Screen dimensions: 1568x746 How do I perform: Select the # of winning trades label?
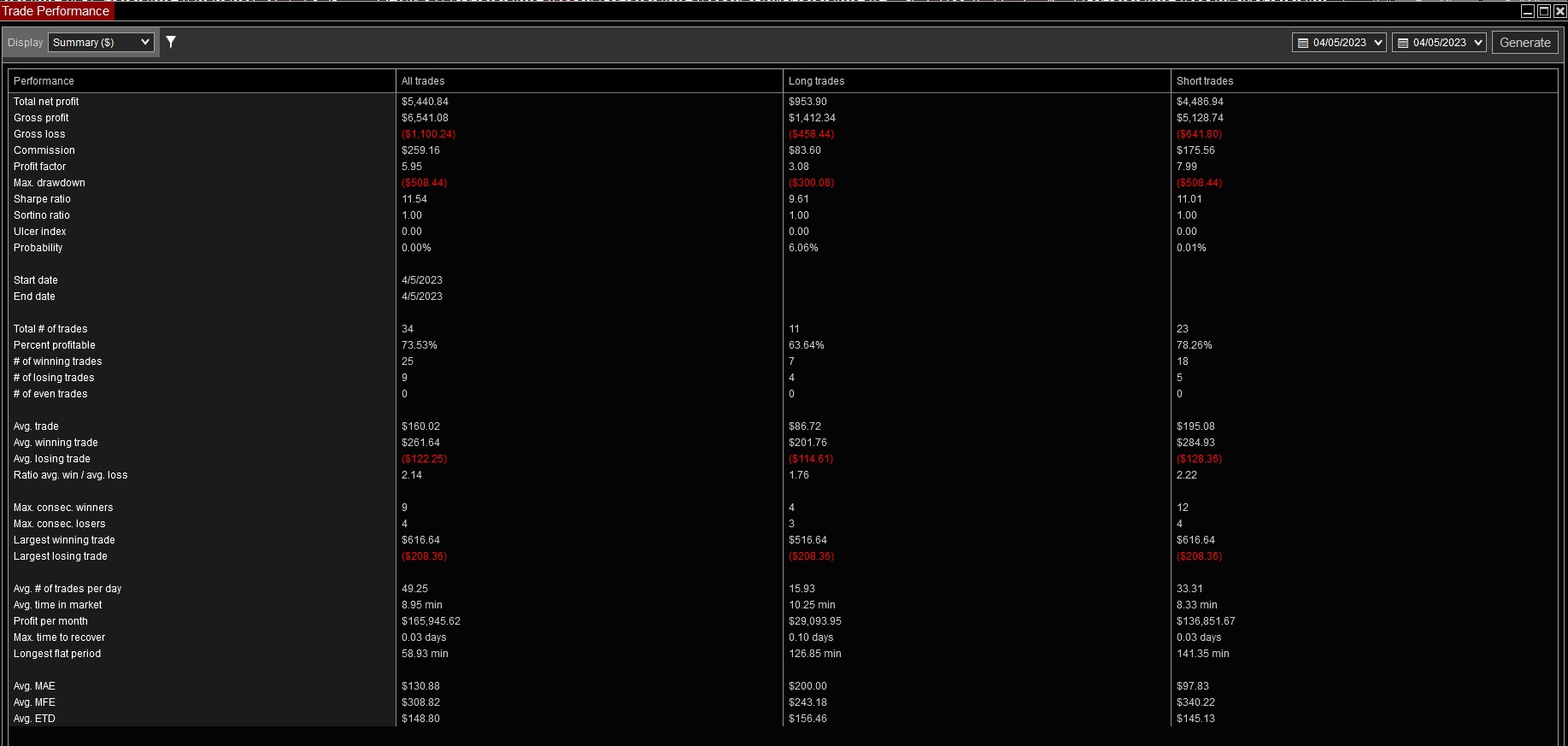coord(57,361)
